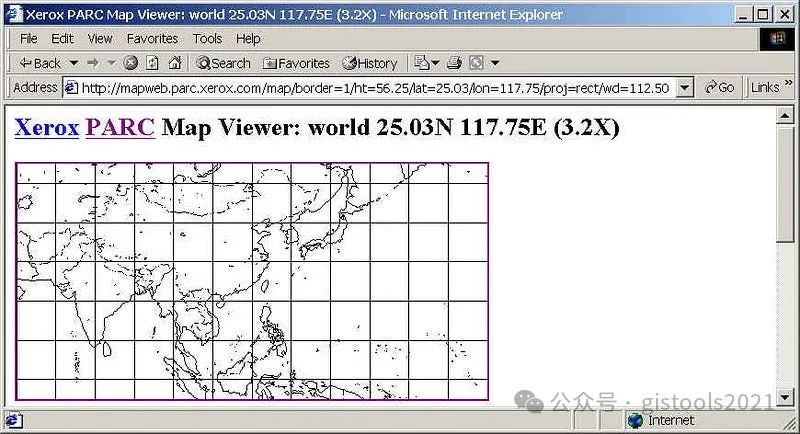
Task: Maximize the Internet Explorer window
Action: (x=763, y=14)
